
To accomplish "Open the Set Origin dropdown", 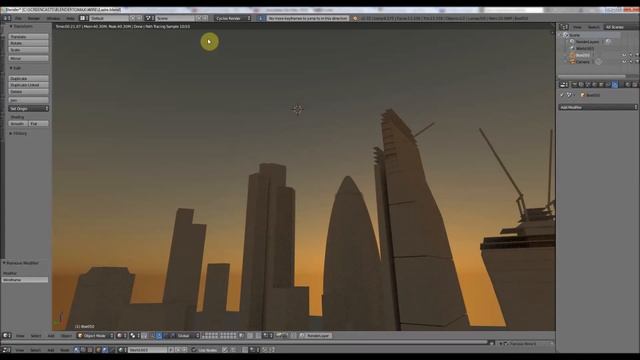I will click(28, 109).
